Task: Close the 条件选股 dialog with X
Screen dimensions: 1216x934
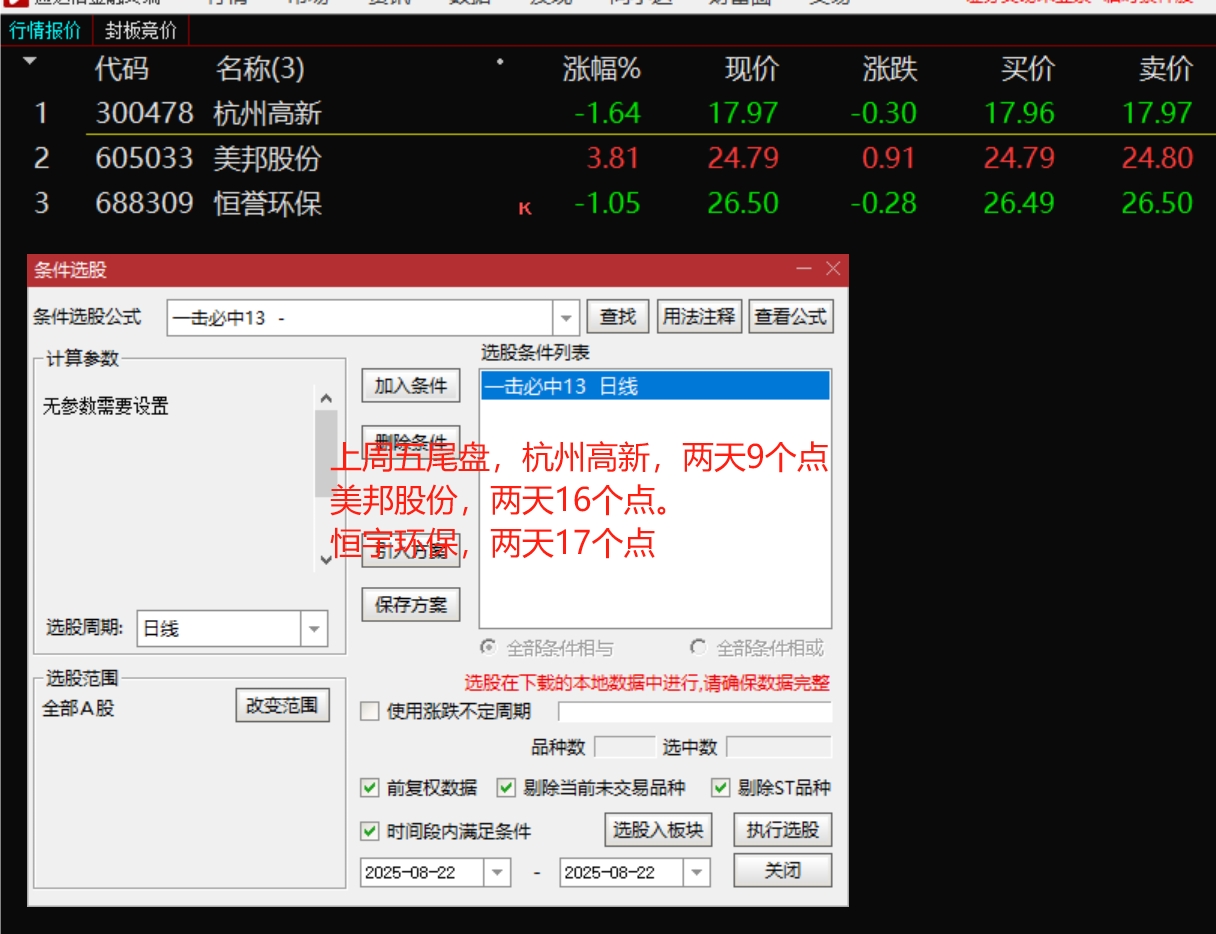Action: click(833, 269)
